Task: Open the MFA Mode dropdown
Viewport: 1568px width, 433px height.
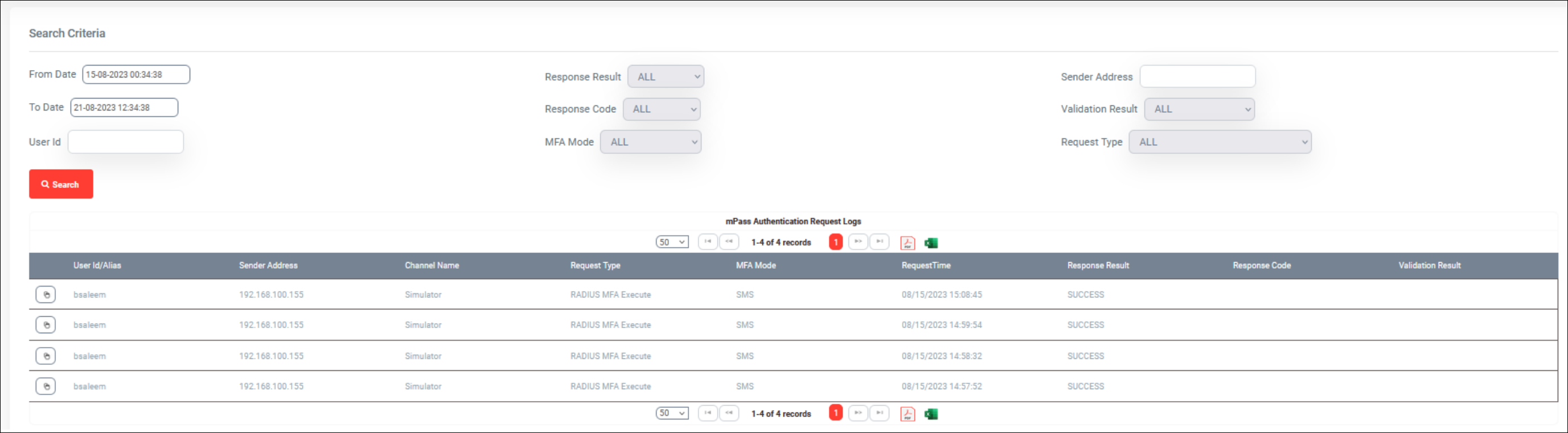Action: pos(651,142)
